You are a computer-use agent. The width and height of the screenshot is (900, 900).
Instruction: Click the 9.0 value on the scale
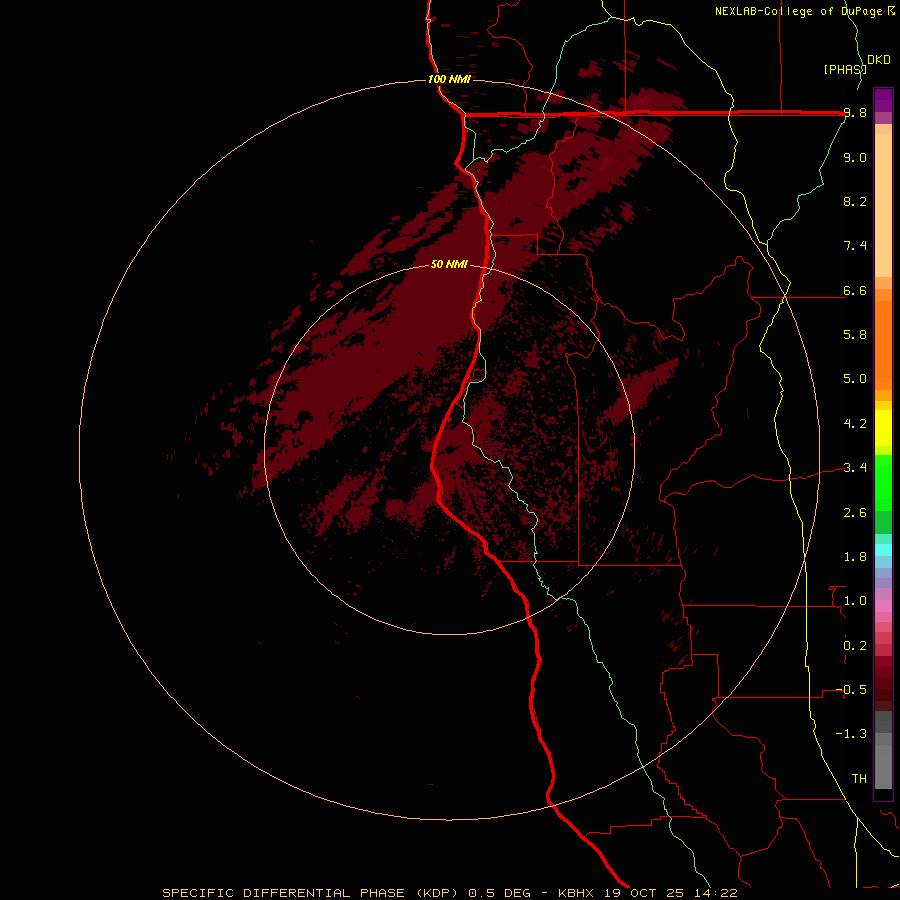click(855, 157)
